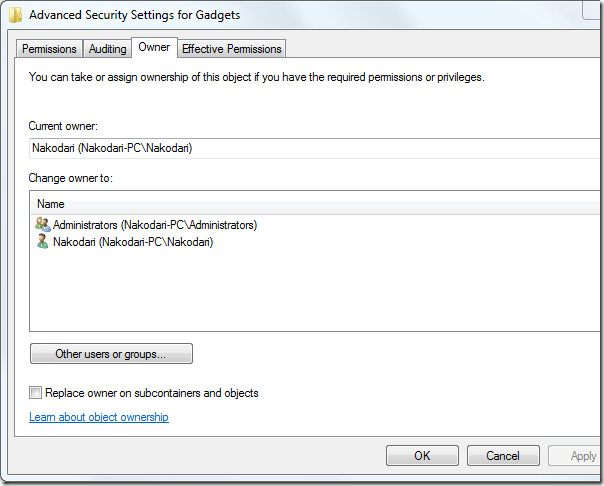The width and height of the screenshot is (604, 486).
Task: Click the folder icon in title bar
Action: (x=15, y=15)
